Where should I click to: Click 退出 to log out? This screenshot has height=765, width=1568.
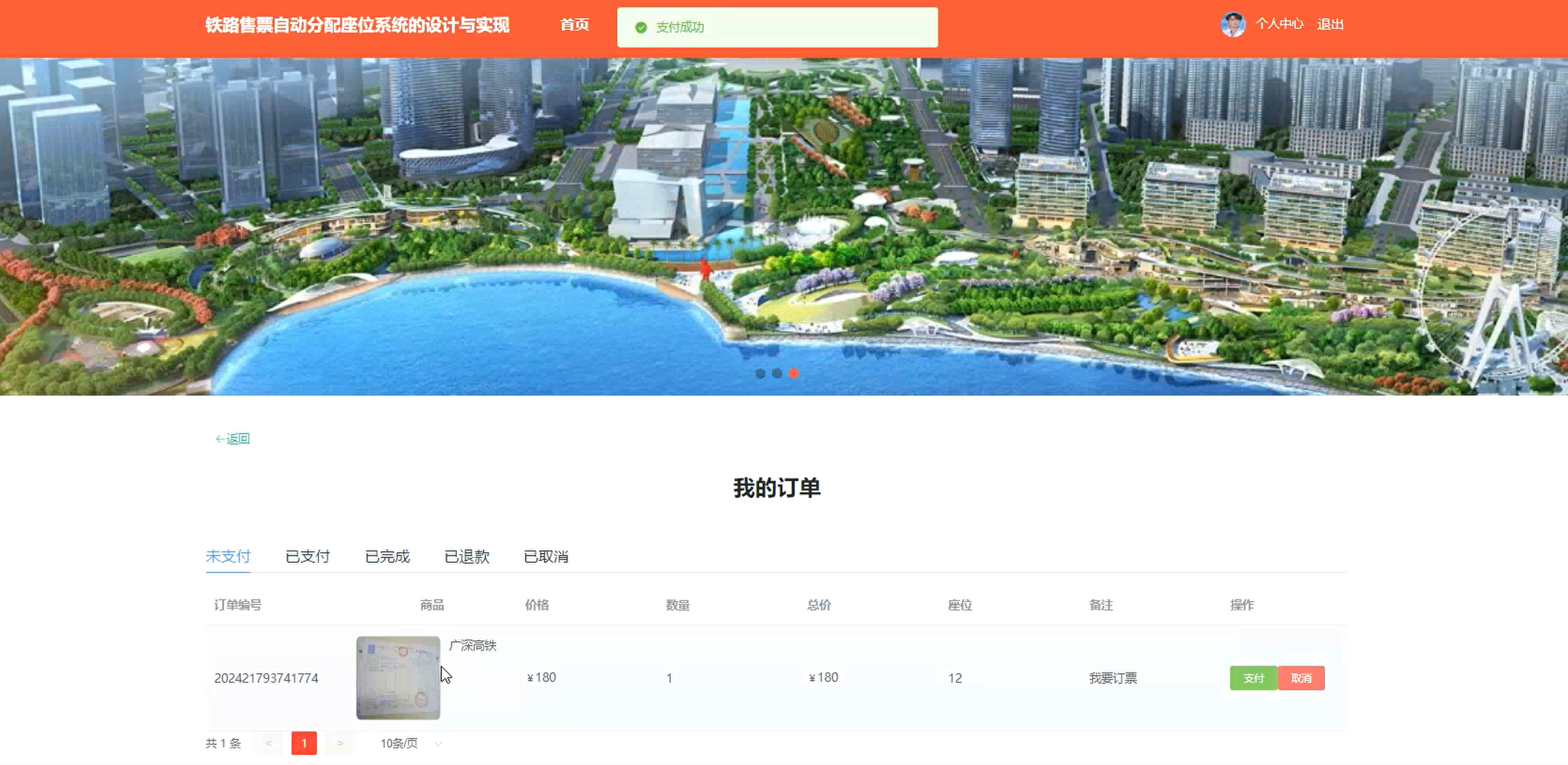pyautogui.click(x=1330, y=24)
